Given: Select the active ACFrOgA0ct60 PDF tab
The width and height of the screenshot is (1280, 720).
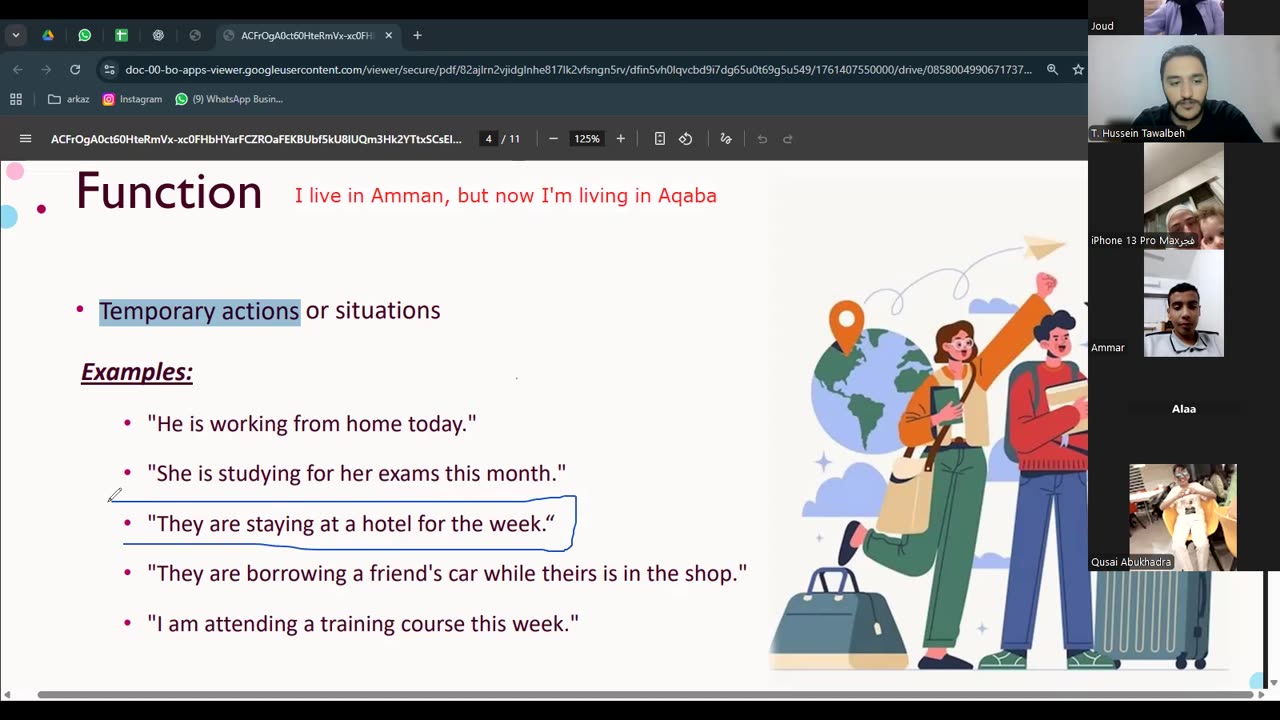Looking at the screenshot, I should pyautogui.click(x=306, y=35).
